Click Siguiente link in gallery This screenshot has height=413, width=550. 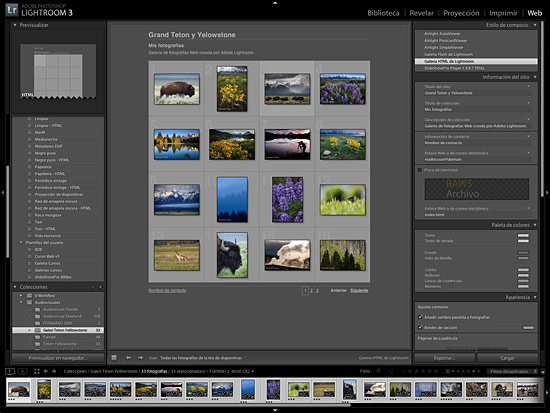point(359,291)
